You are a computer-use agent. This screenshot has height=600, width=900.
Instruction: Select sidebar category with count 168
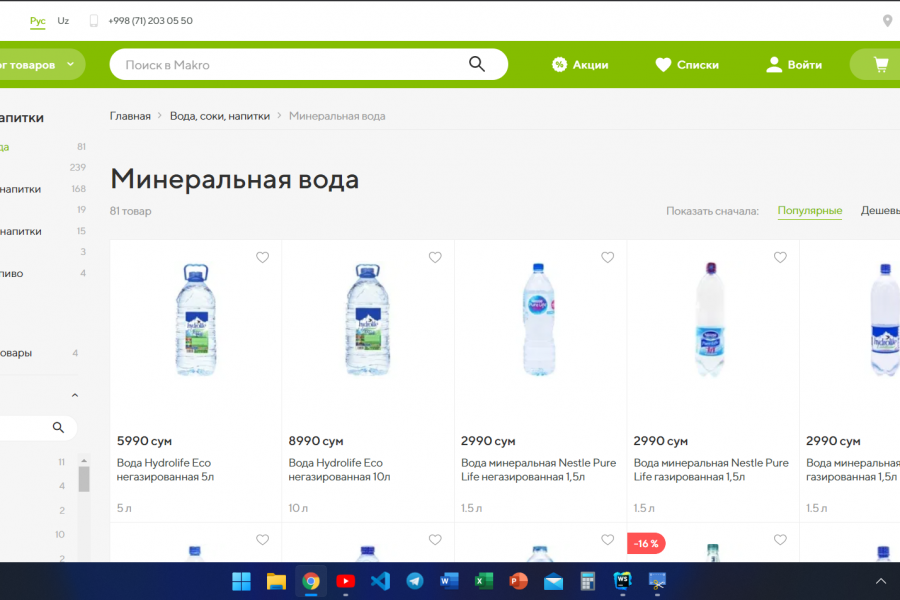(43, 189)
